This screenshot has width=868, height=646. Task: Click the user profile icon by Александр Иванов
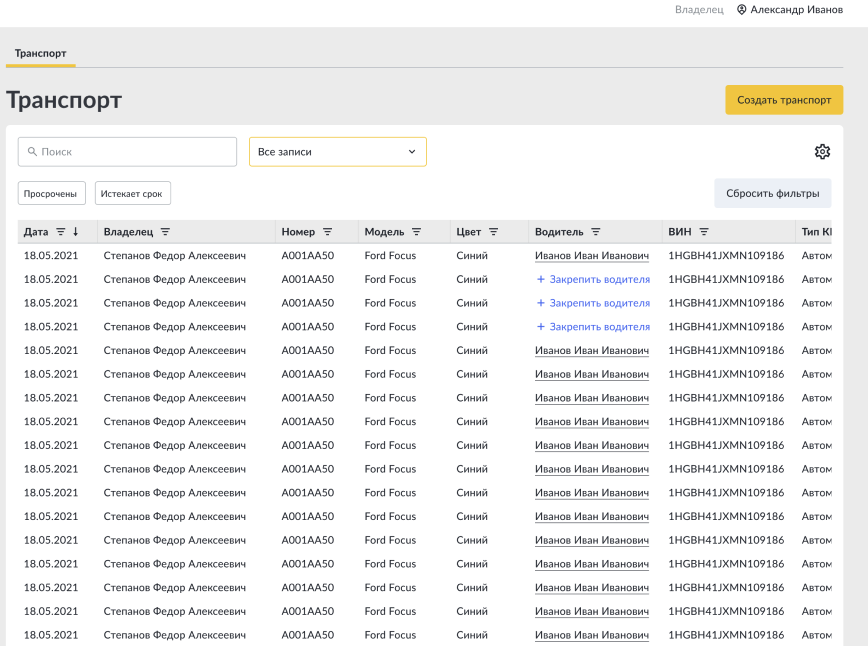coord(742,9)
